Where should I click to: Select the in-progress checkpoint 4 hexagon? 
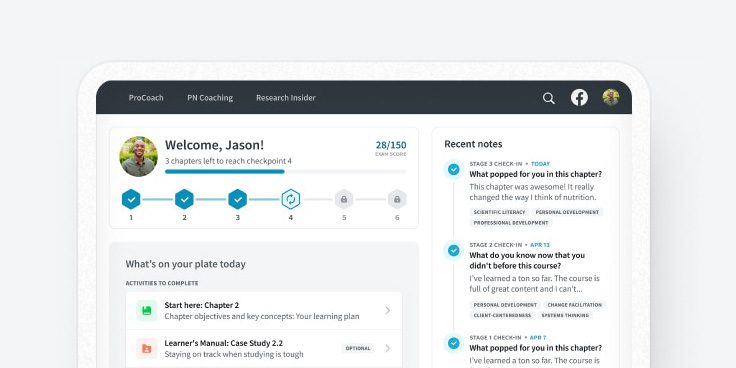[291, 199]
